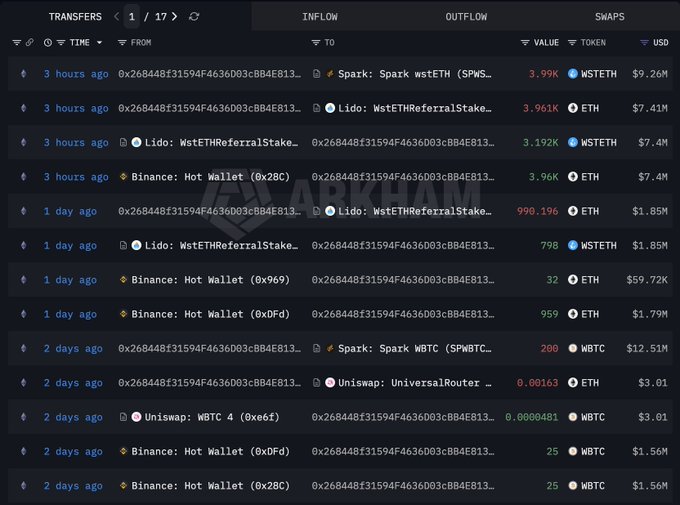This screenshot has height=505, width=680.
Task: Open Spark: Spark wstETH recipient link
Action: (x=415, y=74)
